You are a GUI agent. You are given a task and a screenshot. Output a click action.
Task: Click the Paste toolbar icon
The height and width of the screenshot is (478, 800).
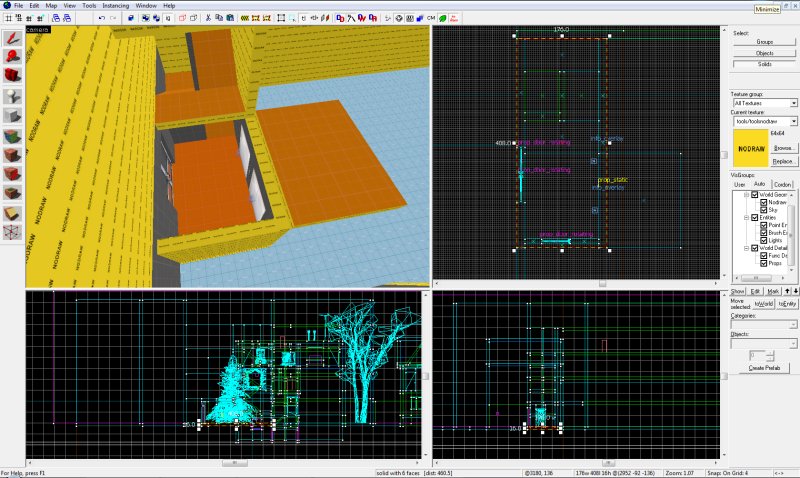point(230,18)
